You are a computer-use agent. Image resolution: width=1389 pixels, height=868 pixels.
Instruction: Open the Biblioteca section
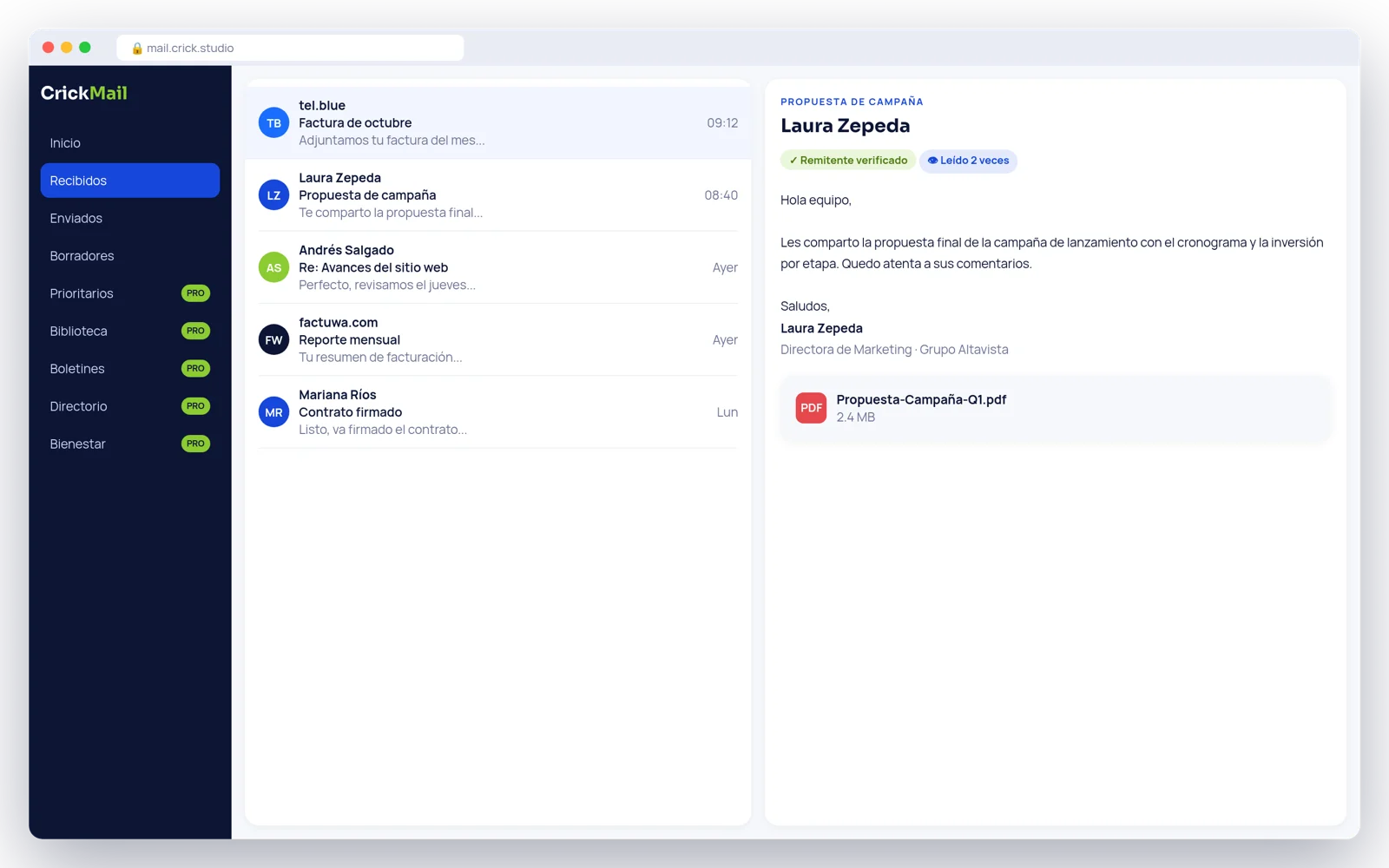(x=130, y=331)
